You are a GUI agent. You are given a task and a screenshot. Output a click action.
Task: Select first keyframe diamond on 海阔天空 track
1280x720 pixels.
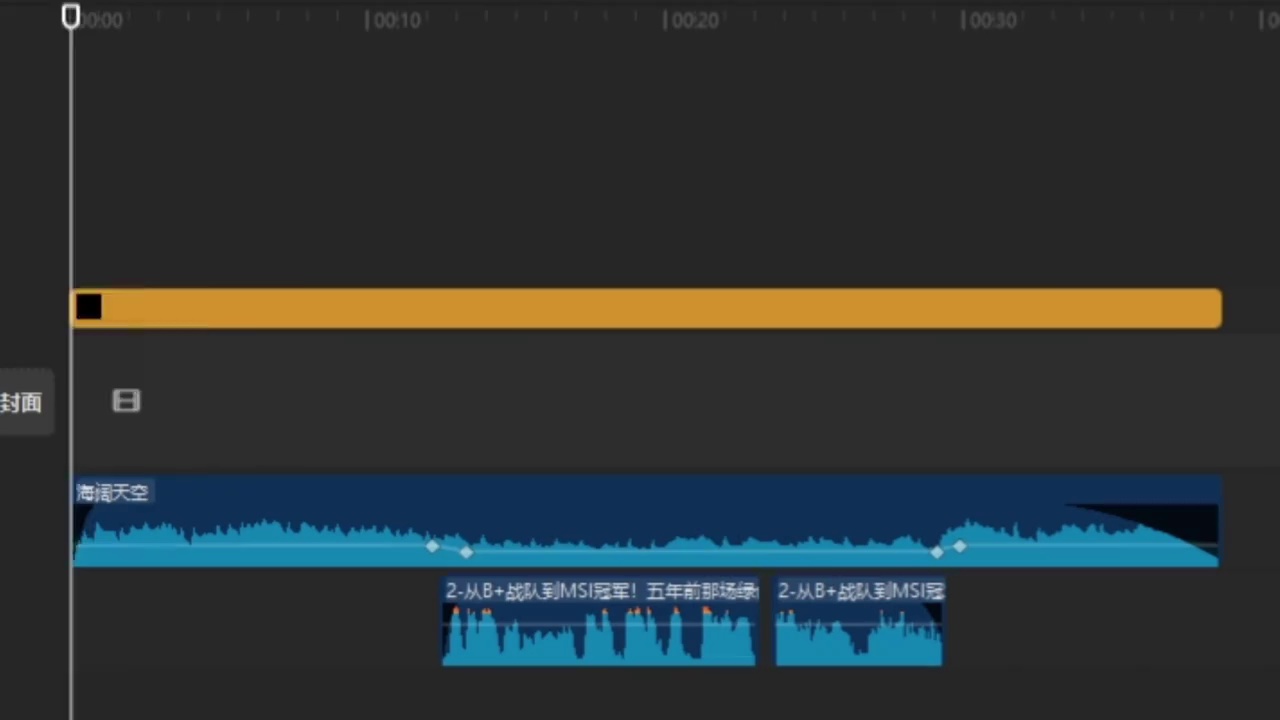(432, 546)
